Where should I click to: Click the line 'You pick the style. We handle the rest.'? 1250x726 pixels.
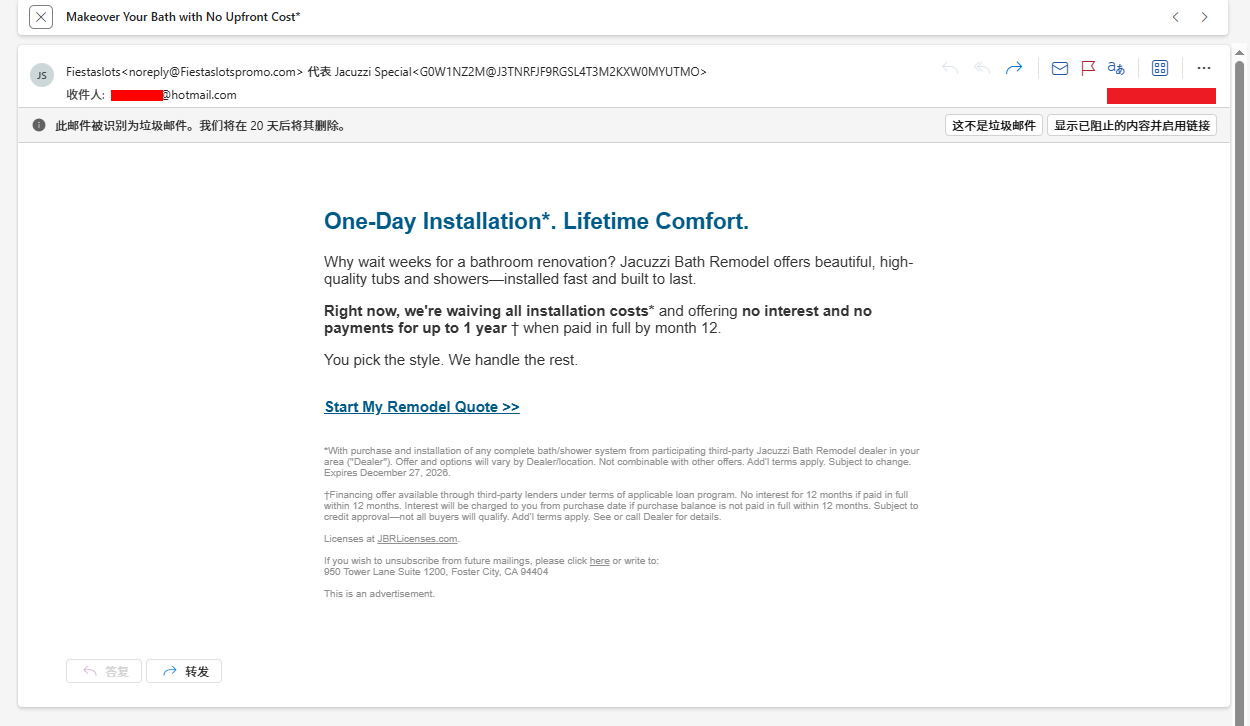click(451, 359)
